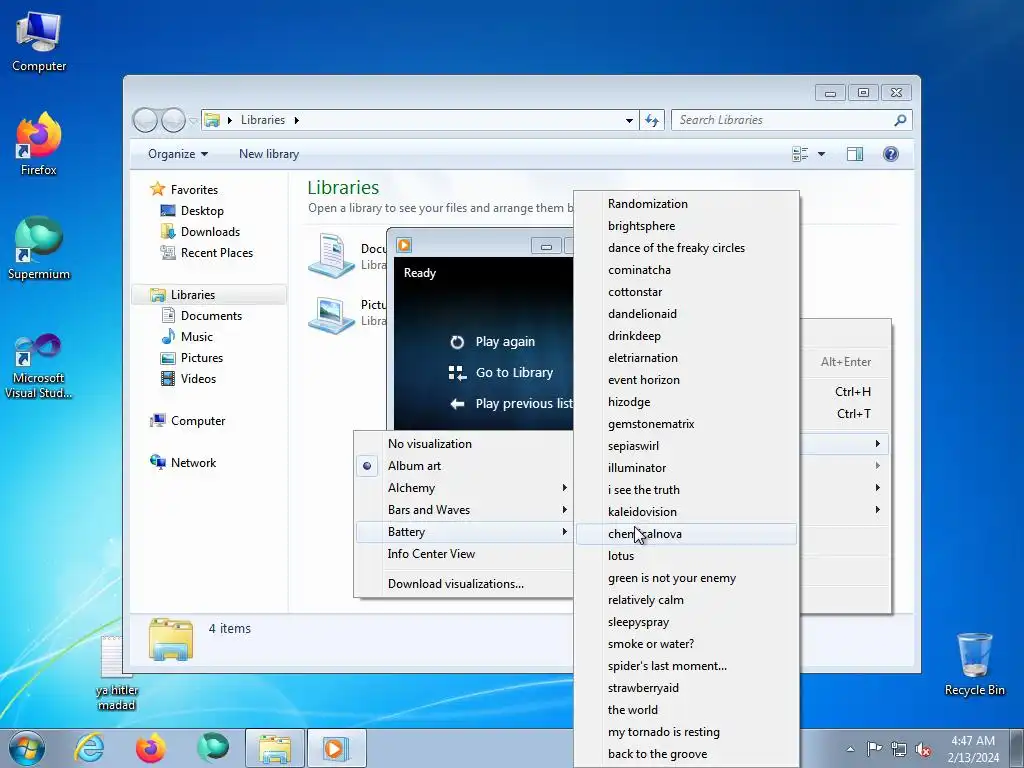Screen dimensions: 1024x768
Task: Pick the chemicalnova visualization
Action: point(686,534)
